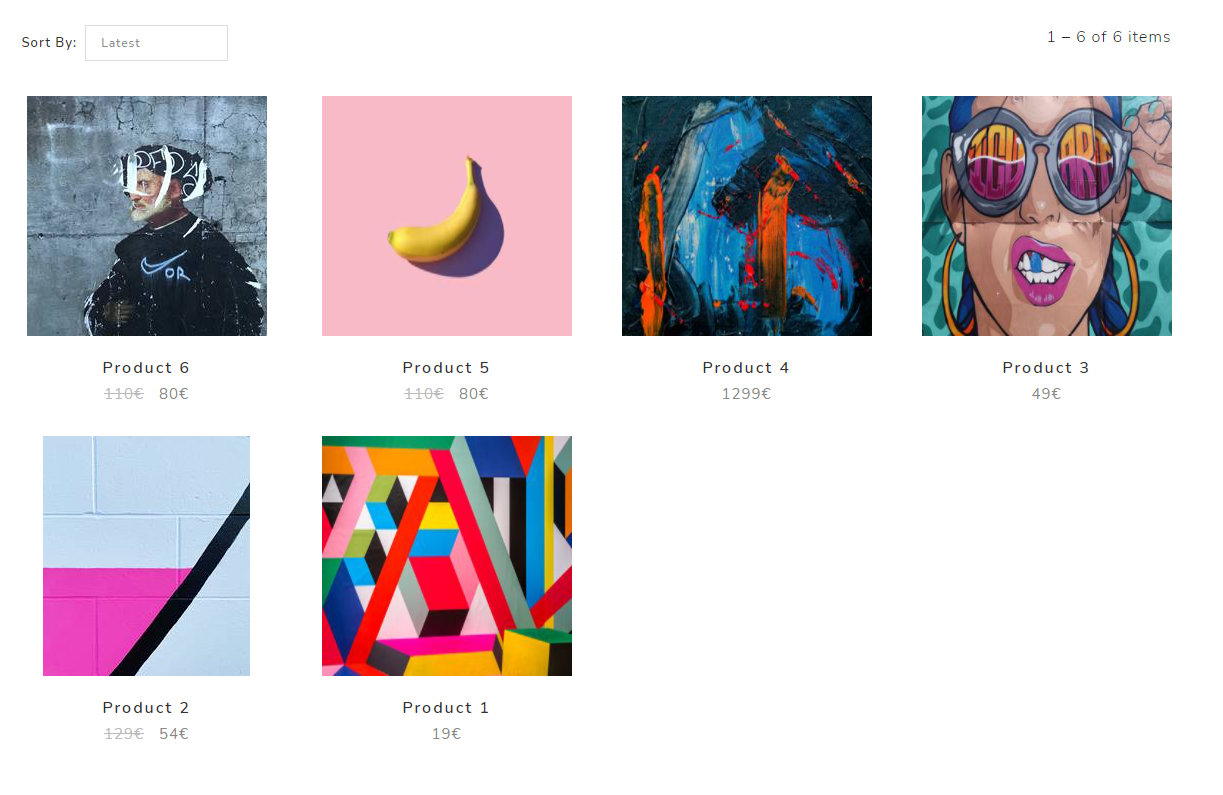Open Product 2 pink wall image

(x=146, y=556)
